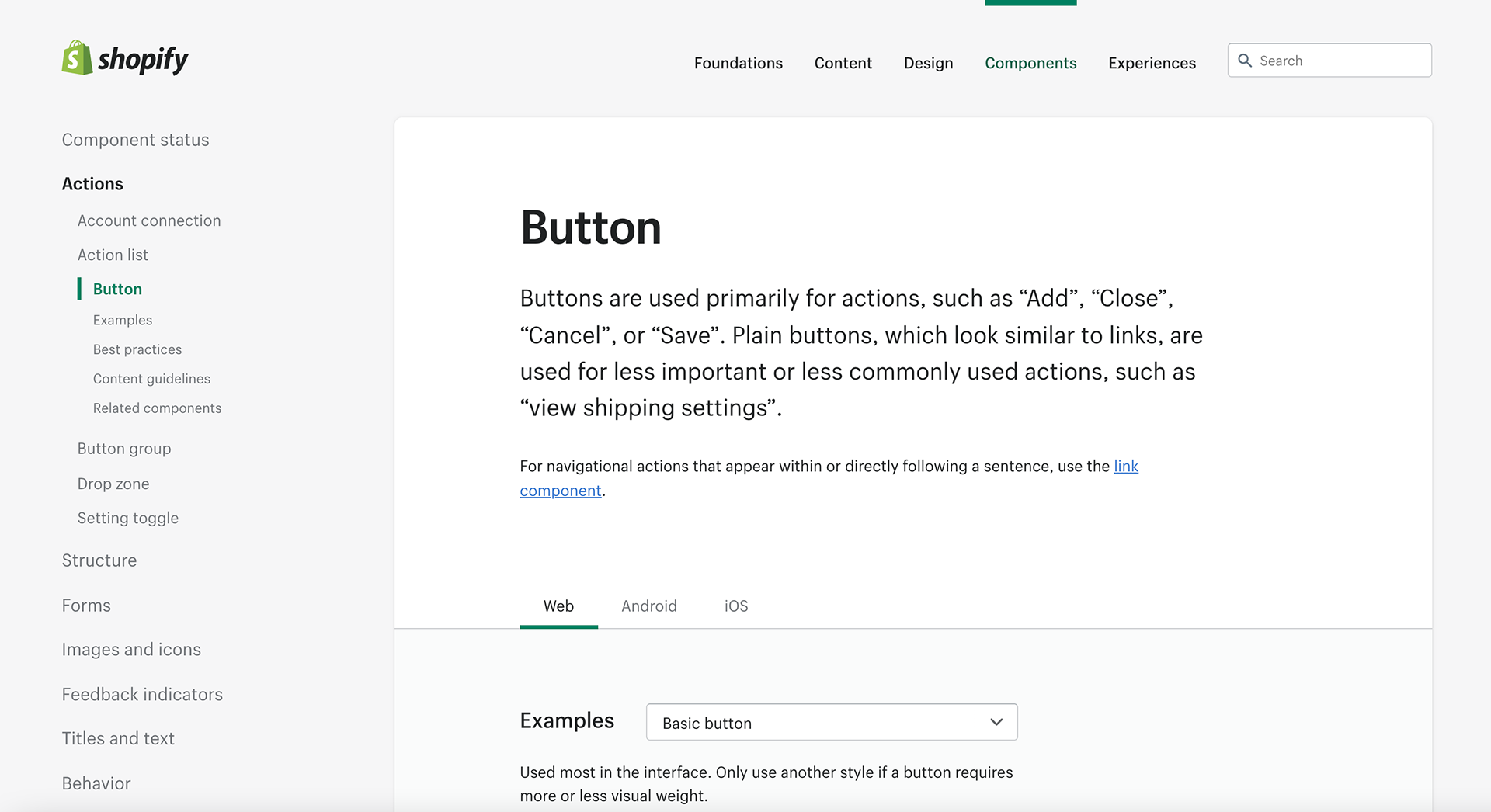
Task: Expand the Forms sidebar section
Action: (x=86, y=606)
